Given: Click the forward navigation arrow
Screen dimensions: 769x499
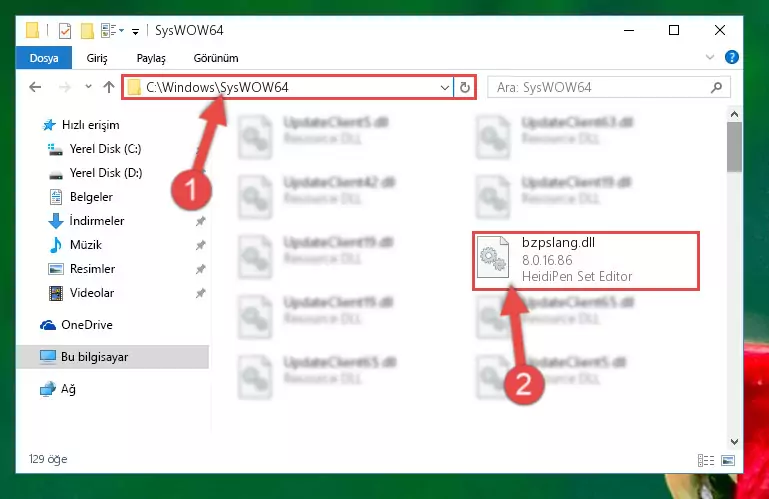Looking at the screenshot, I should [x=64, y=87].
